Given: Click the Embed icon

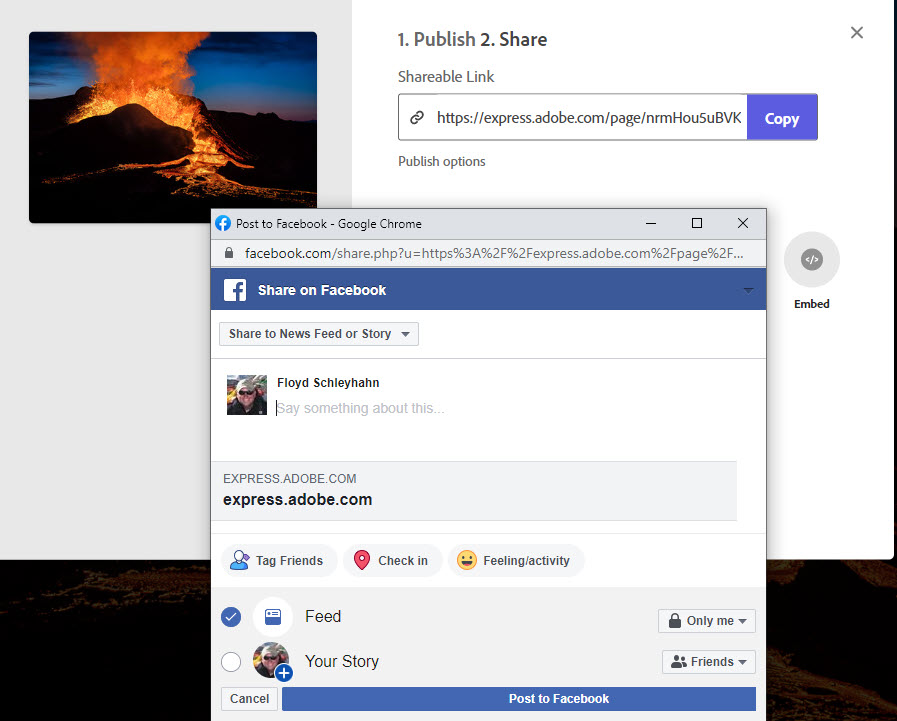Looking at the screenshot, I should pos(811,259).
